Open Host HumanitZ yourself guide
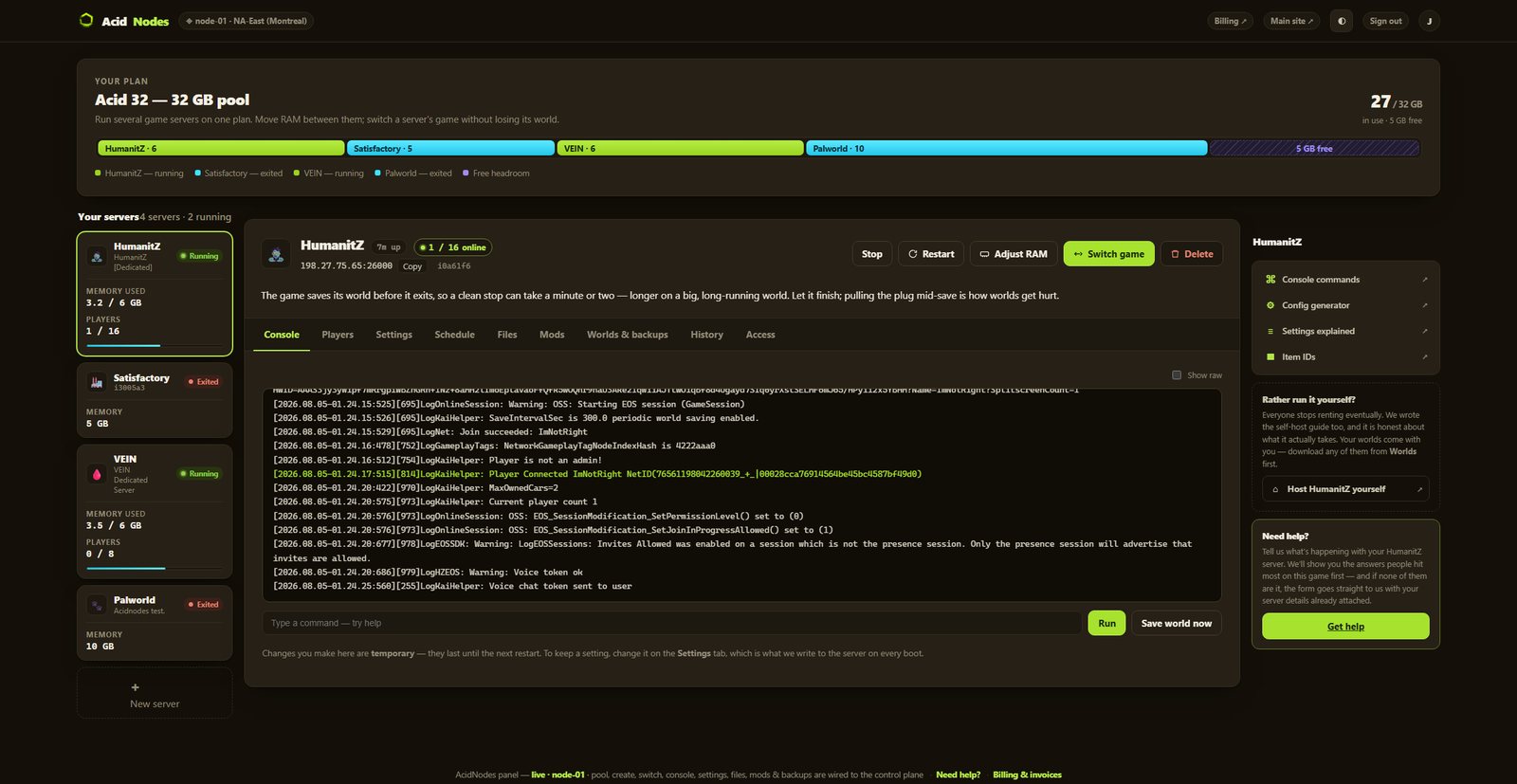The height and width of the screenshot is (784, 1517). coord(1345,489)
